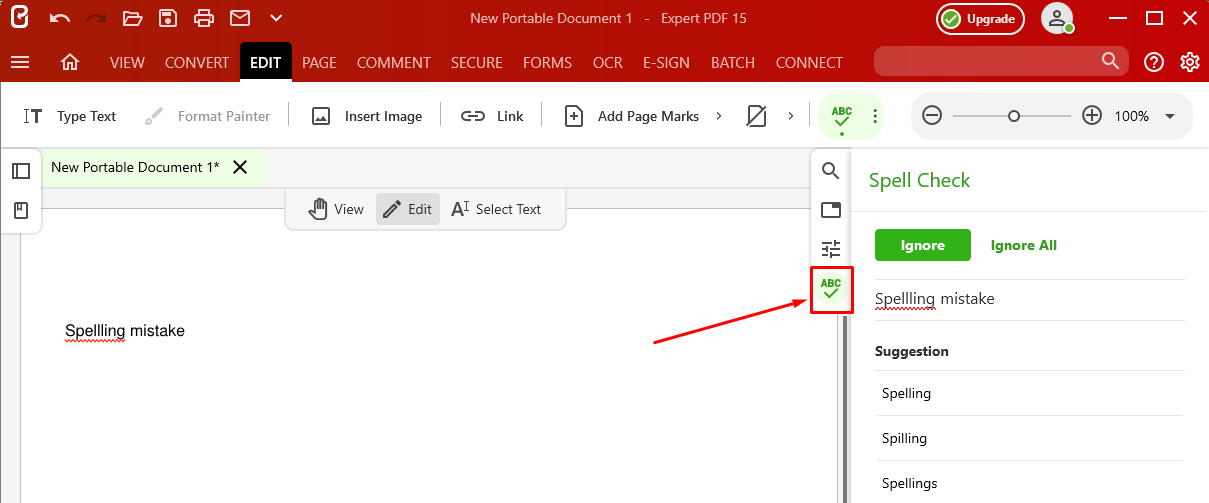Switch to the VIEW tab
The width and height of the screenshot is (1209, 503).
127,62
